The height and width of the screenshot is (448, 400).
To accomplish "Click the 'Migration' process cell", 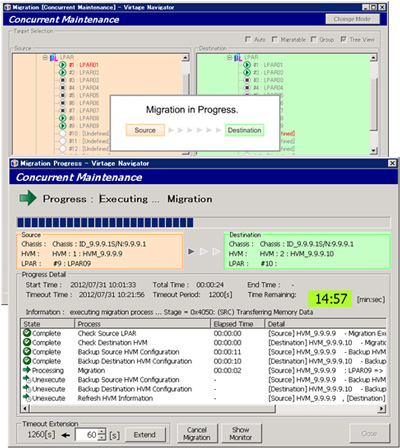I will point(91,370).
